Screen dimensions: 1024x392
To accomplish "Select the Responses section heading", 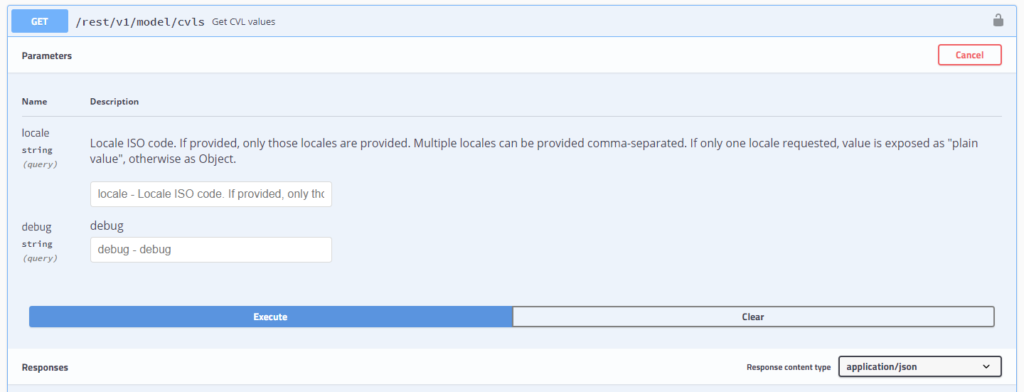I will (44, 368).
